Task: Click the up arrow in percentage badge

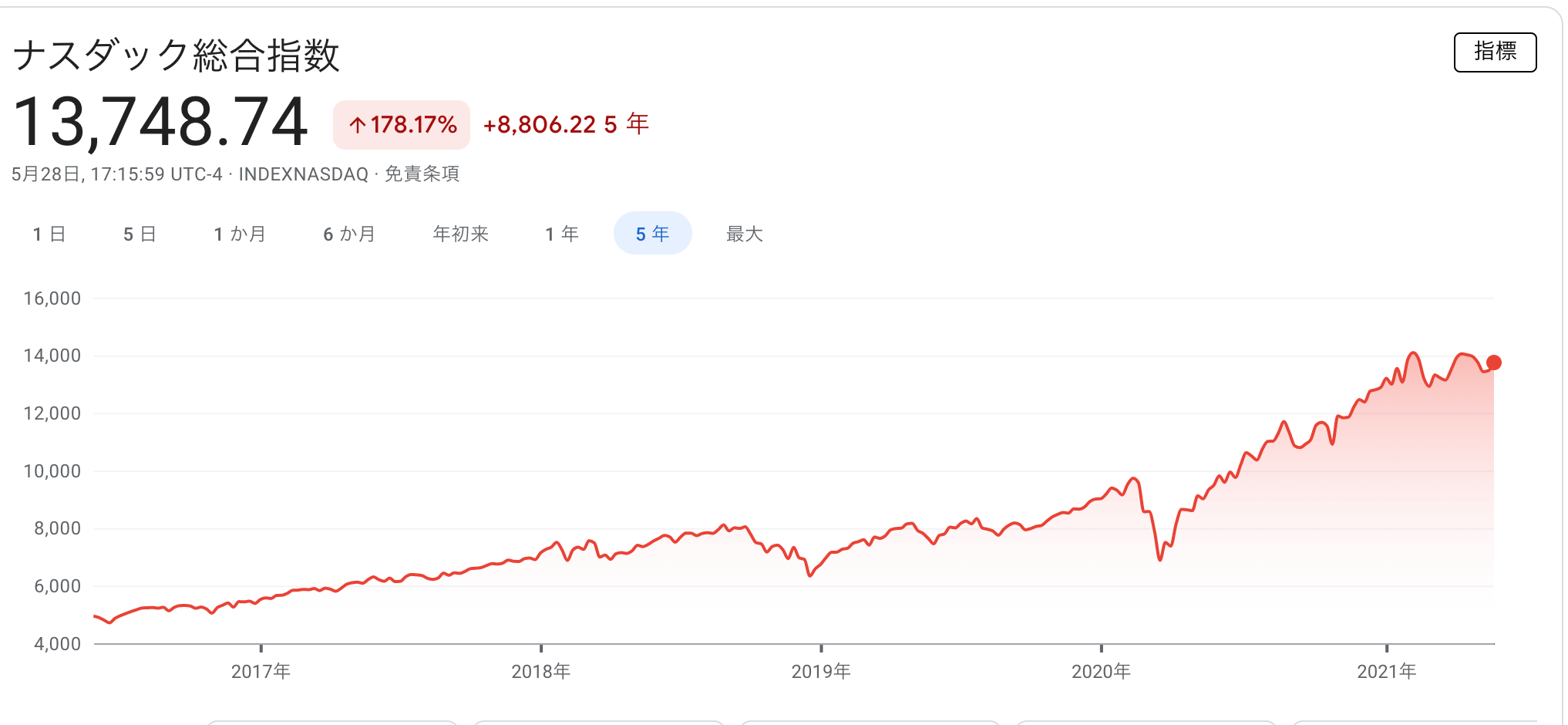Action: tap(357, 125)
